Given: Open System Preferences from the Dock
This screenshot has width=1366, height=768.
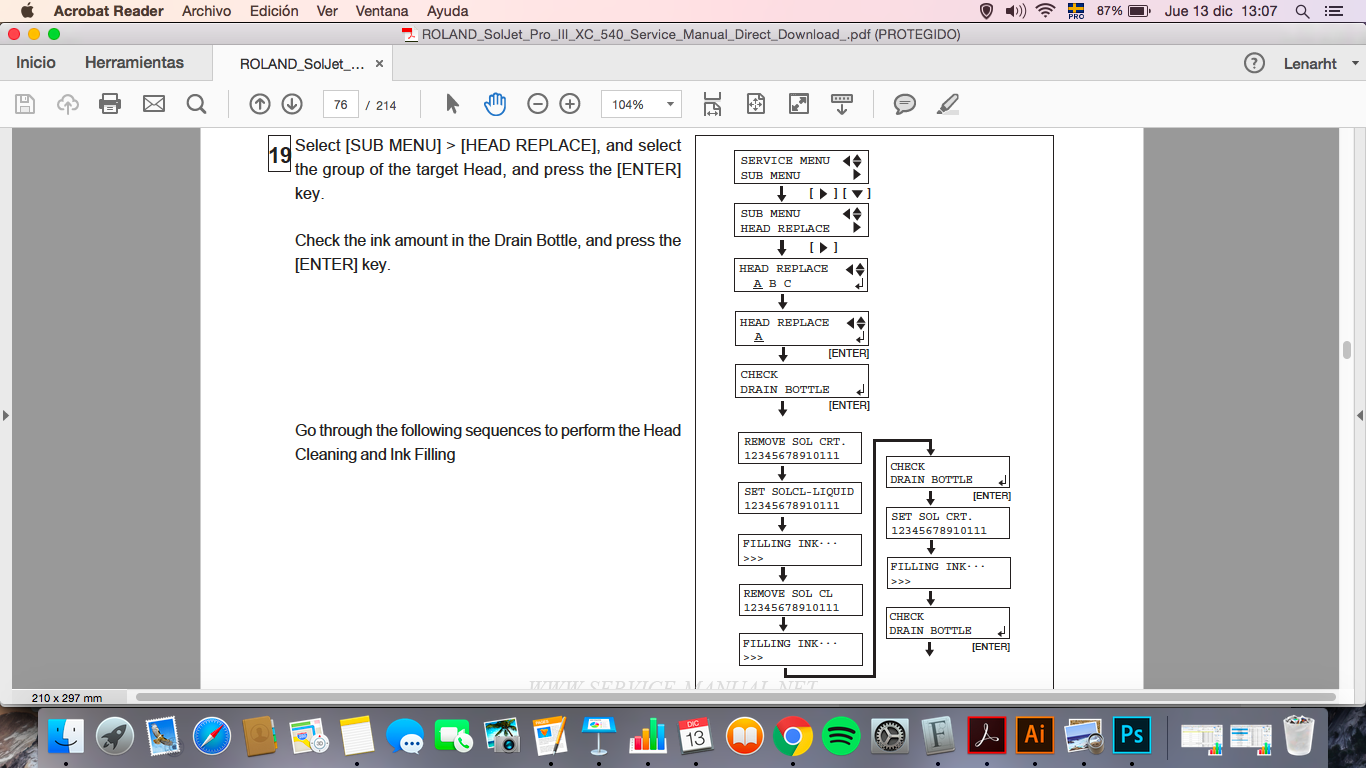Looking at the screenshot, I should point(890,737).
